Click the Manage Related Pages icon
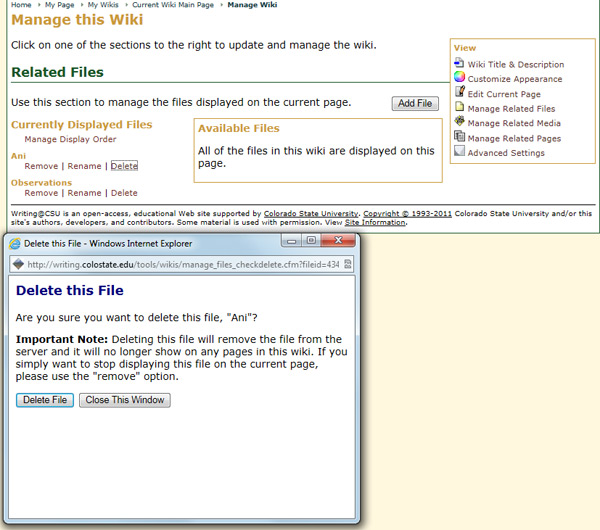600x530 pixels. [459, 137]
